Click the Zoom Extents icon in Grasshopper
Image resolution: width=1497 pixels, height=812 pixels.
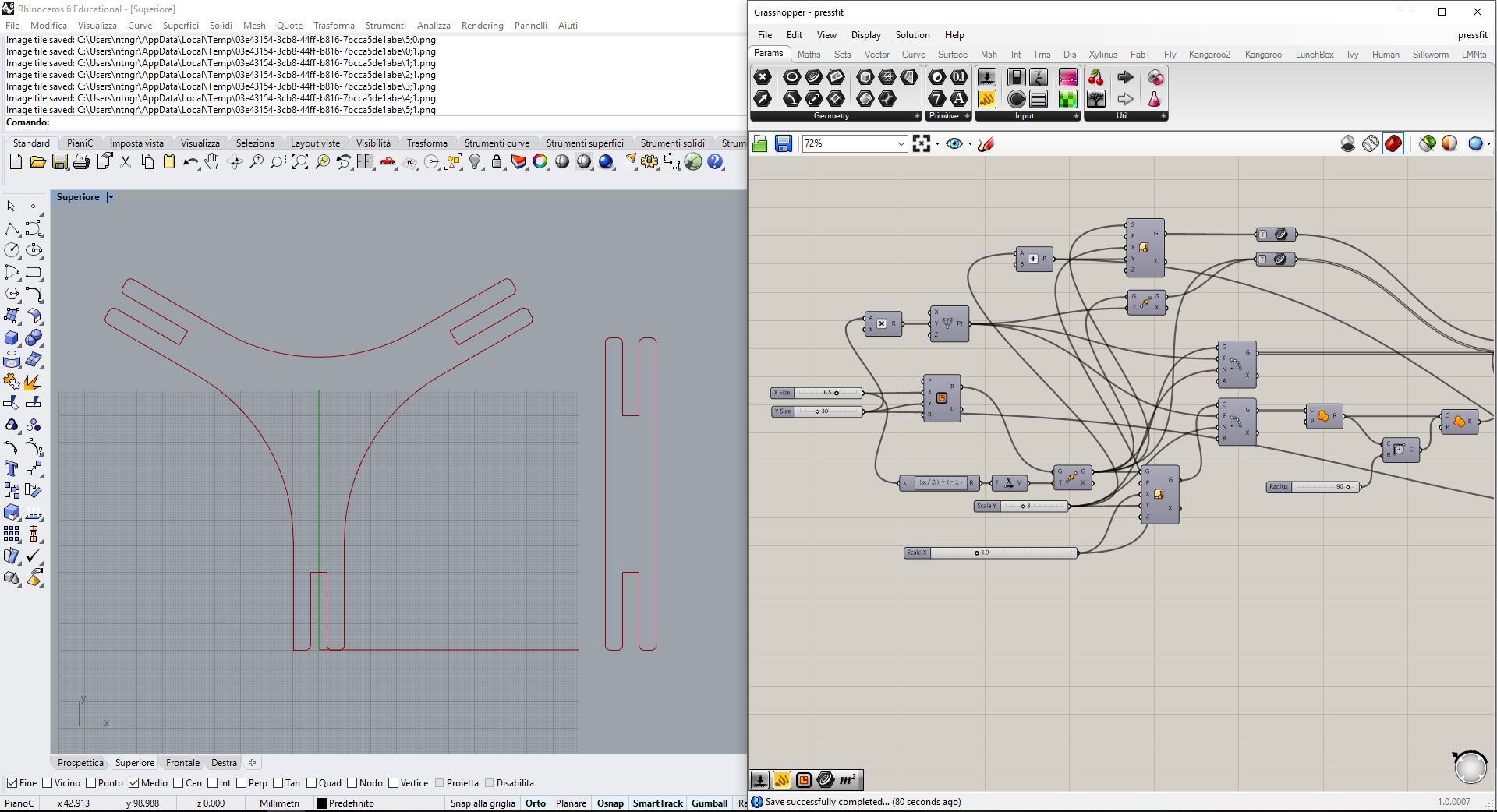pyautogui.click(x=922, y=143)
